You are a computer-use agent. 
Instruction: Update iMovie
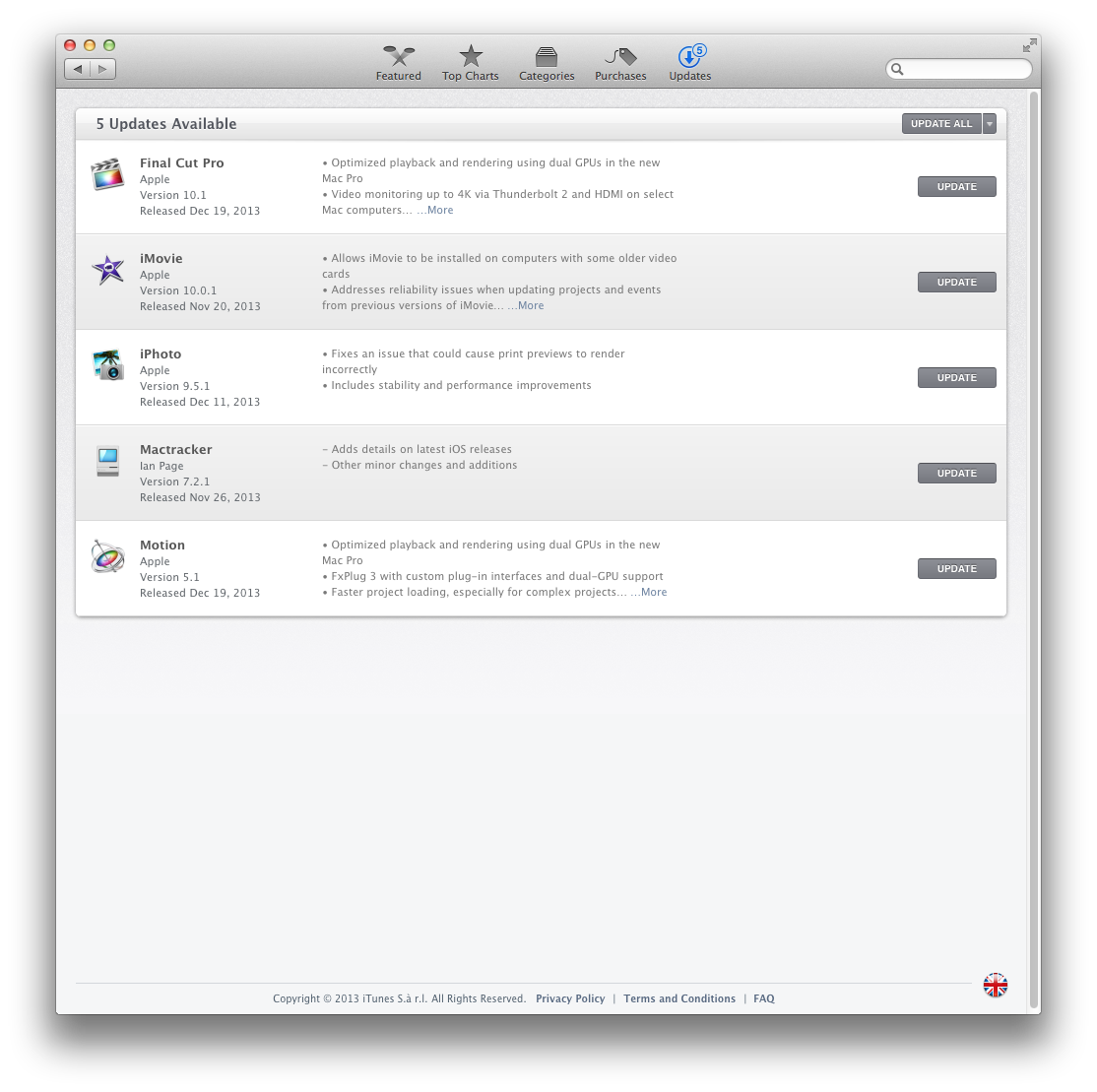(957, 282)
